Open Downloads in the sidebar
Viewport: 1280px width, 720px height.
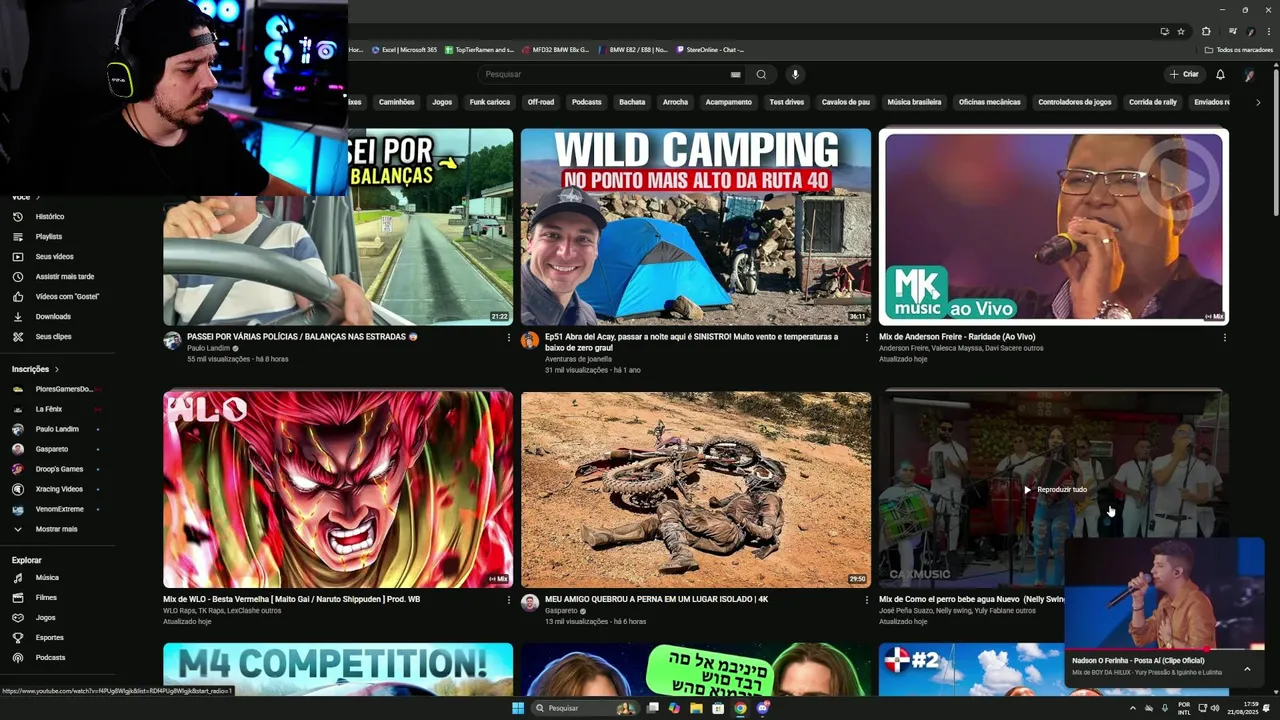tap(53, 316)
